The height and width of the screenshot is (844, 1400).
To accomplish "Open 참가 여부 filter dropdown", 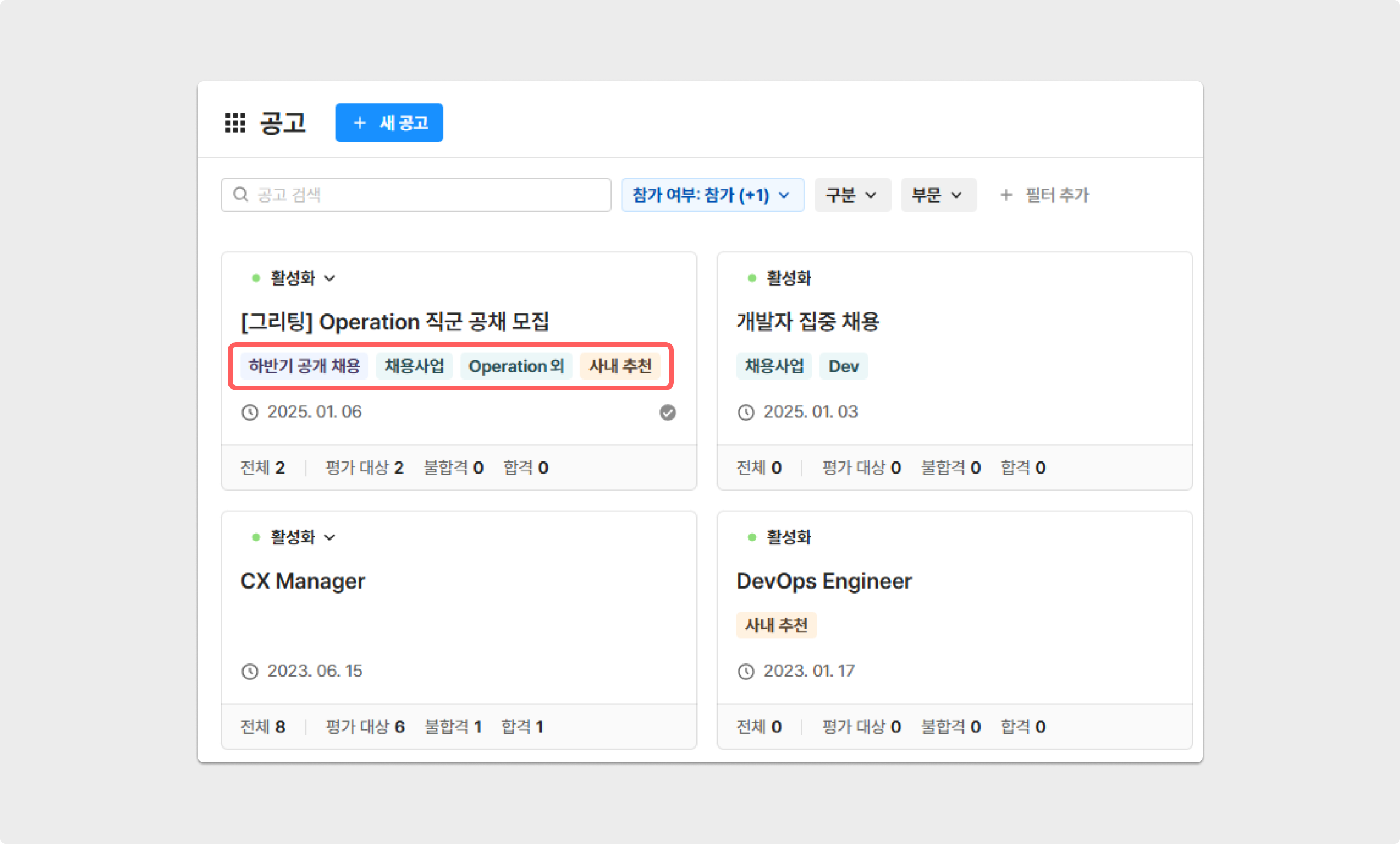I will click(712, 195).
